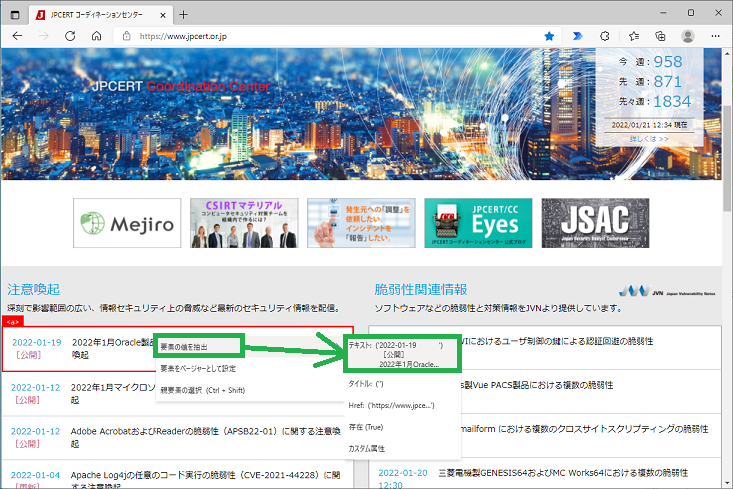Click the 詳しくは >> link
Screen dimensions: 733x489
649,139
